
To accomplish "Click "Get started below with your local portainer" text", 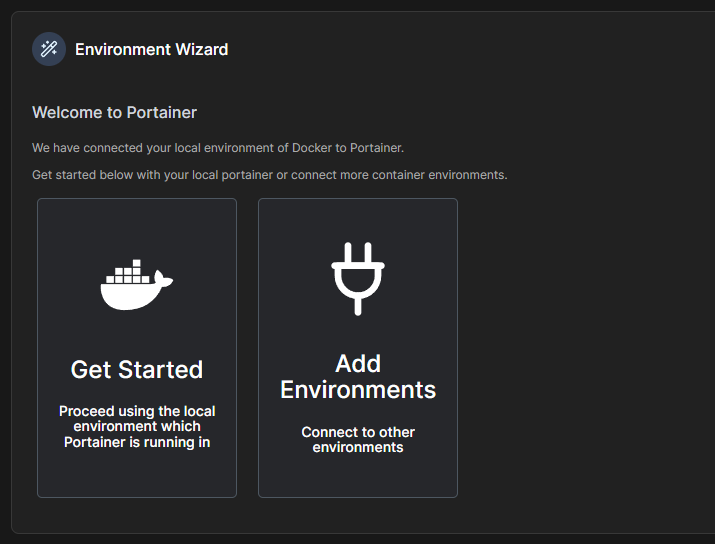I will click(269, 175).
